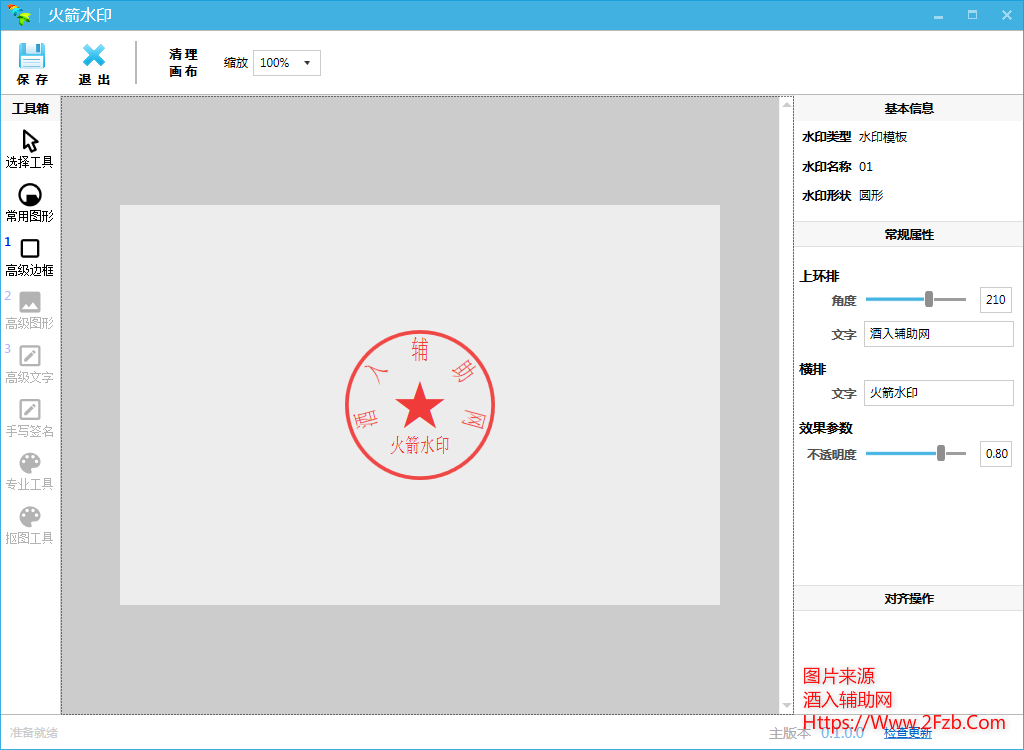Click the opacity value field showing 0.80
Viewport: 1024px width, 750px height.
(995, 454)
